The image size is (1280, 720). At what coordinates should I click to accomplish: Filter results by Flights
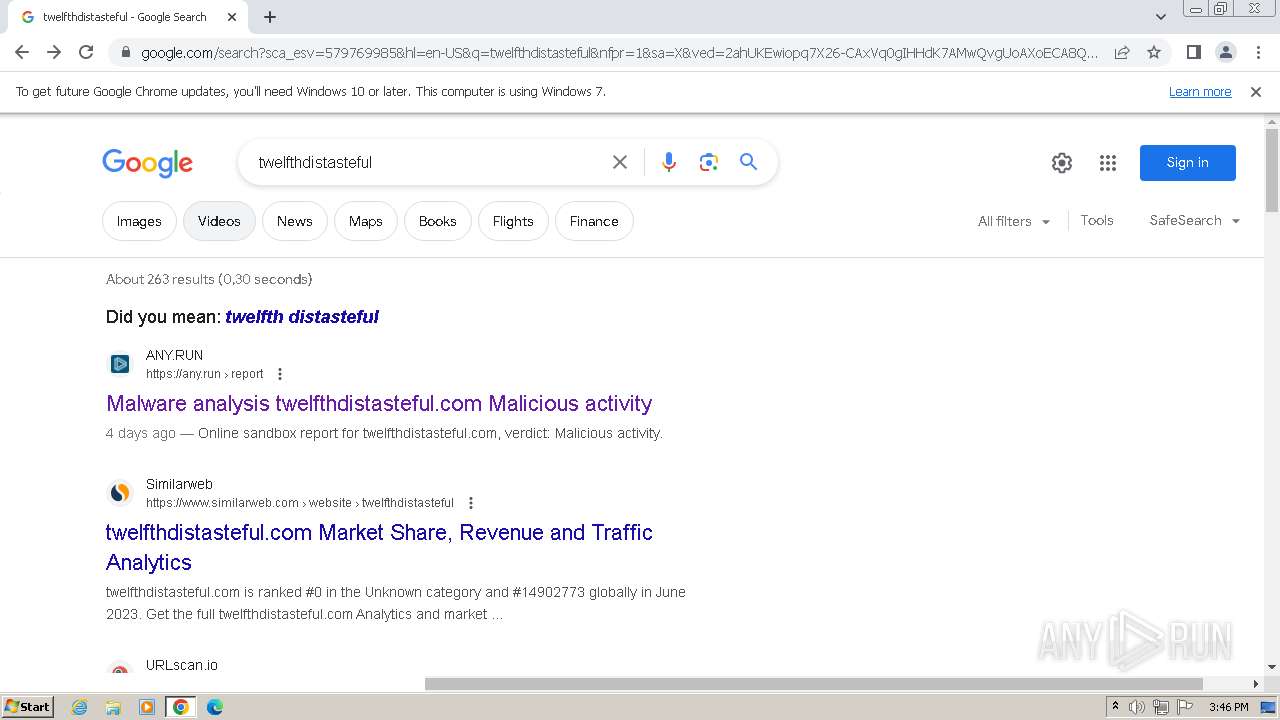pyautogui.click(x=513, y=221)
